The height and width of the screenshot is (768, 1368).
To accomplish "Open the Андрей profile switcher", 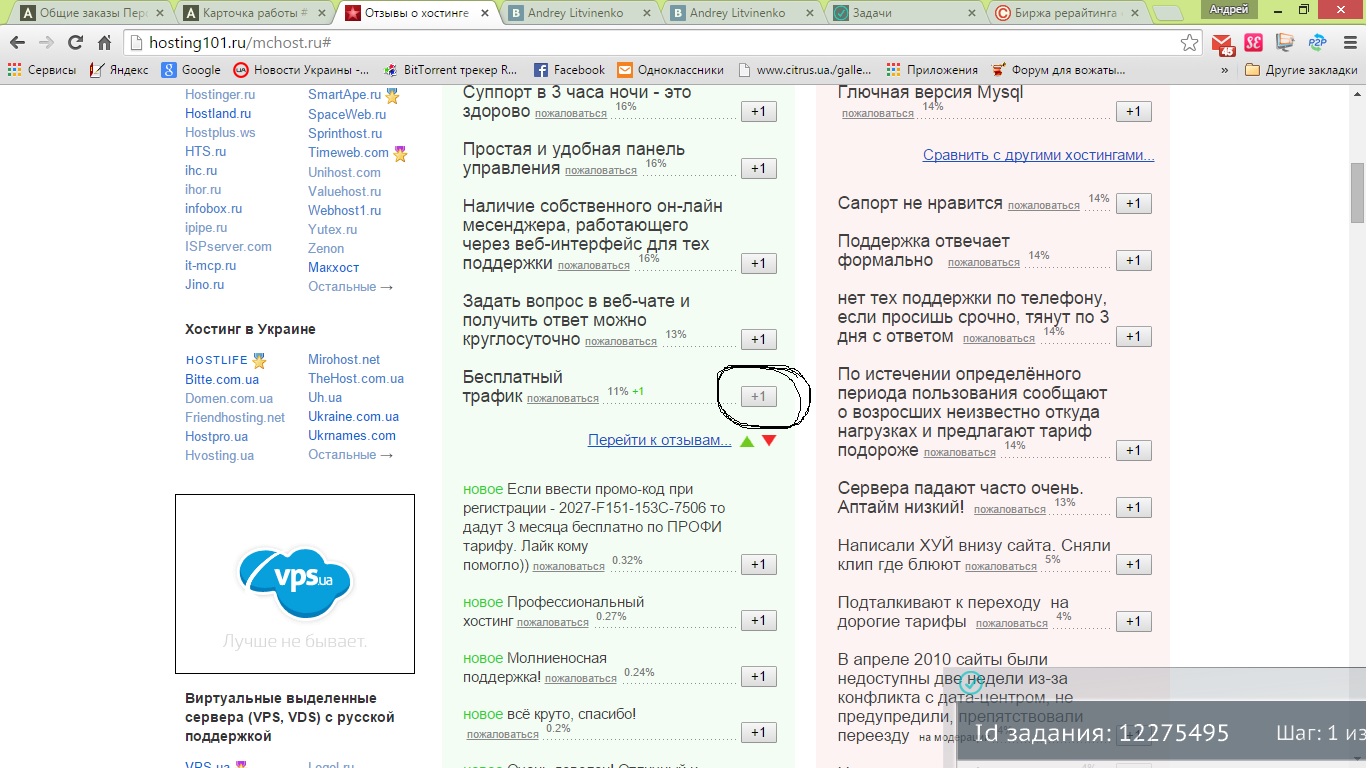I will pos(1228,9).
